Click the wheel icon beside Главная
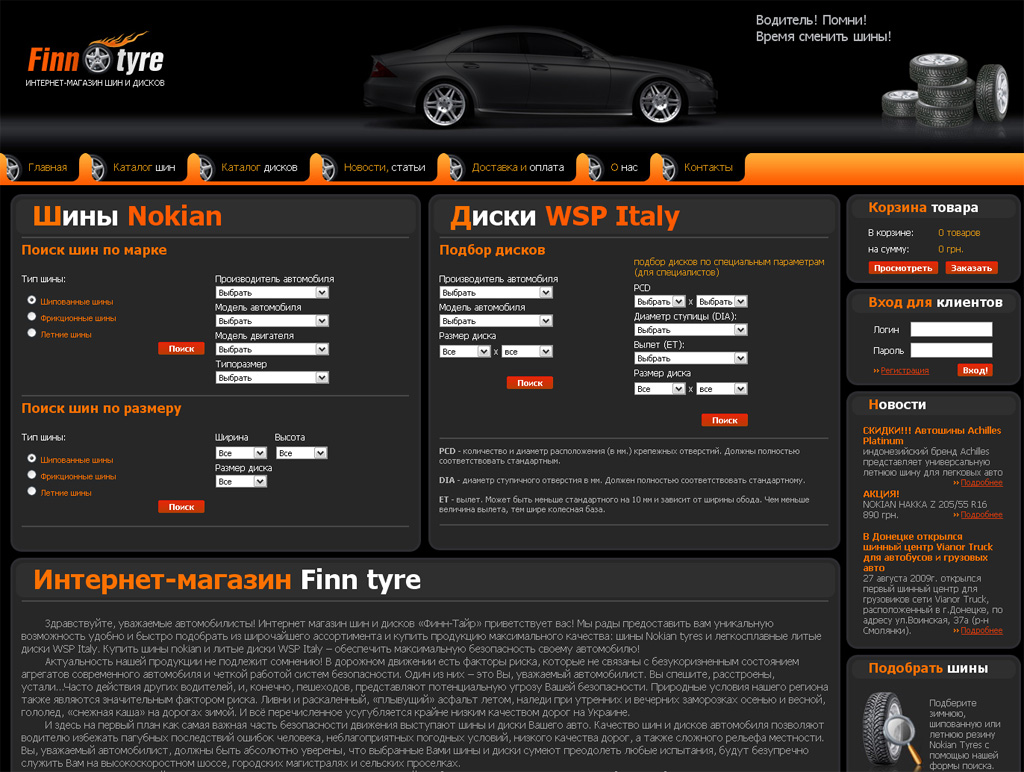The width and height of the screenshot is (1024, 772). point(11,168)
